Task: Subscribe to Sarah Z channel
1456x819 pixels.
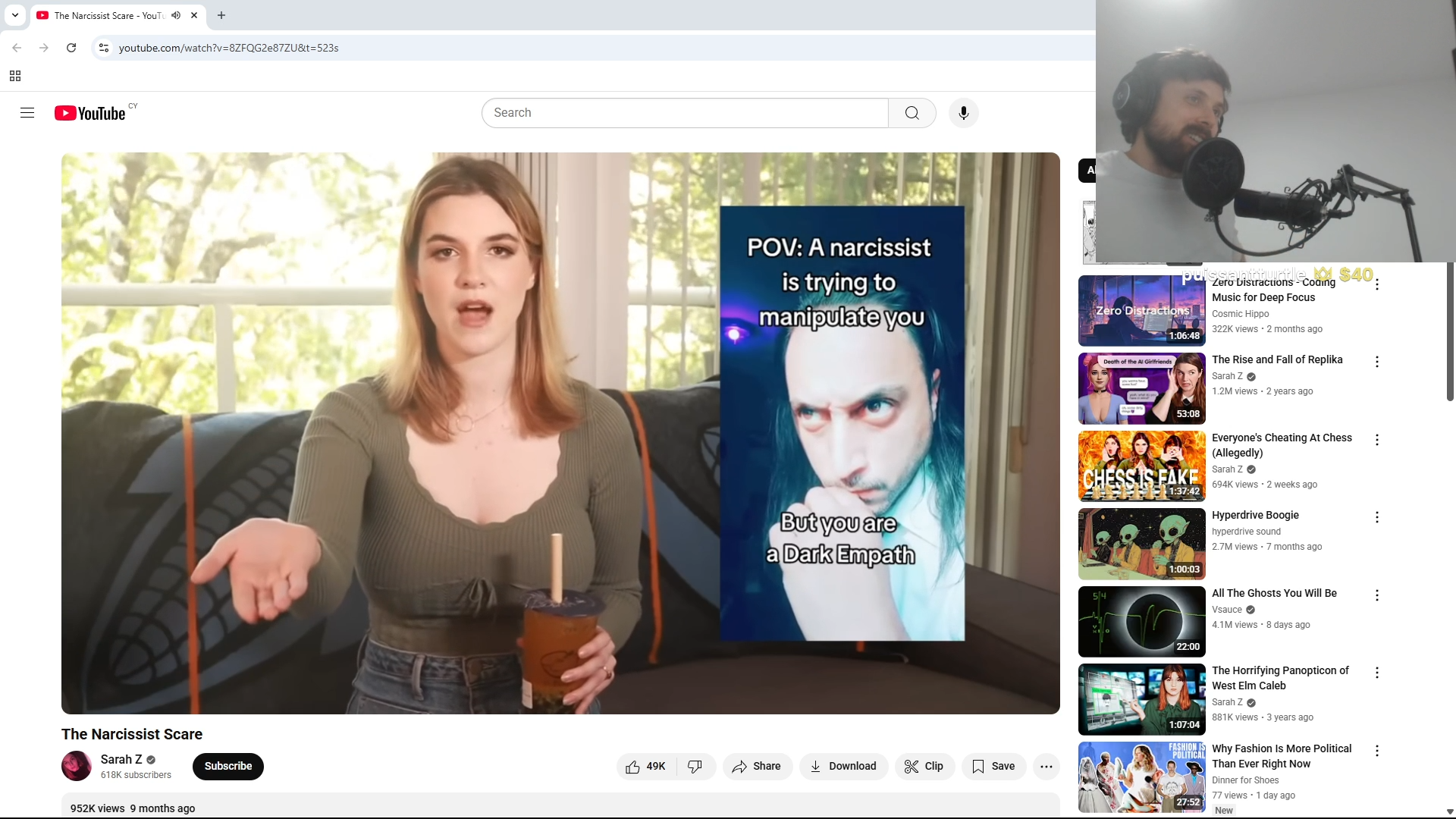Action: 228,767
